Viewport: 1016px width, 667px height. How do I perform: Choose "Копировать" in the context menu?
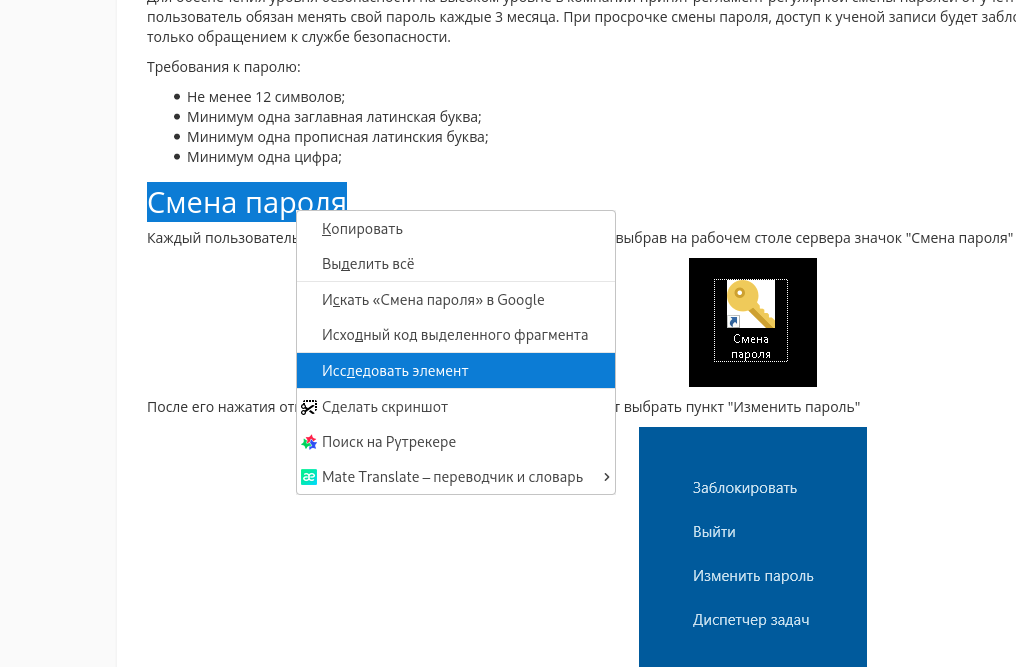pyautogui.click(x=456, y=229)
